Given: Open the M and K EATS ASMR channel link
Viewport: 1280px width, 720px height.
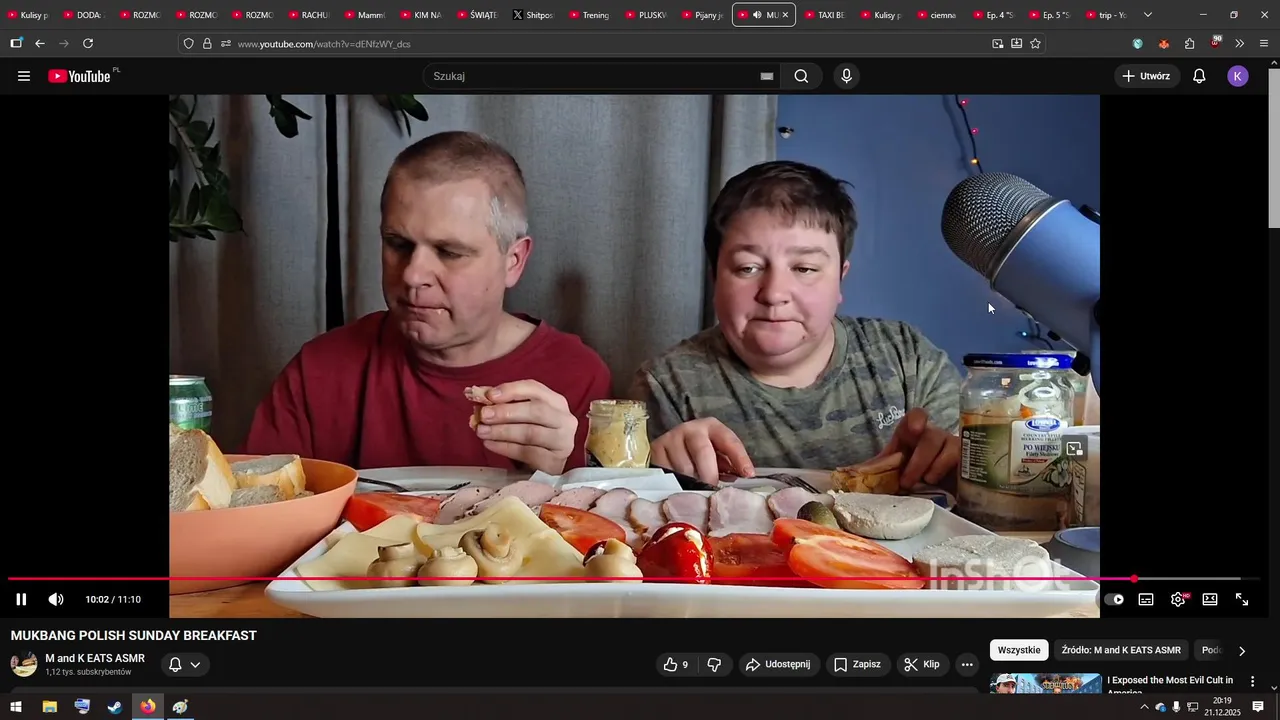Looking at the screenshot, I should [x=95, y=658].
